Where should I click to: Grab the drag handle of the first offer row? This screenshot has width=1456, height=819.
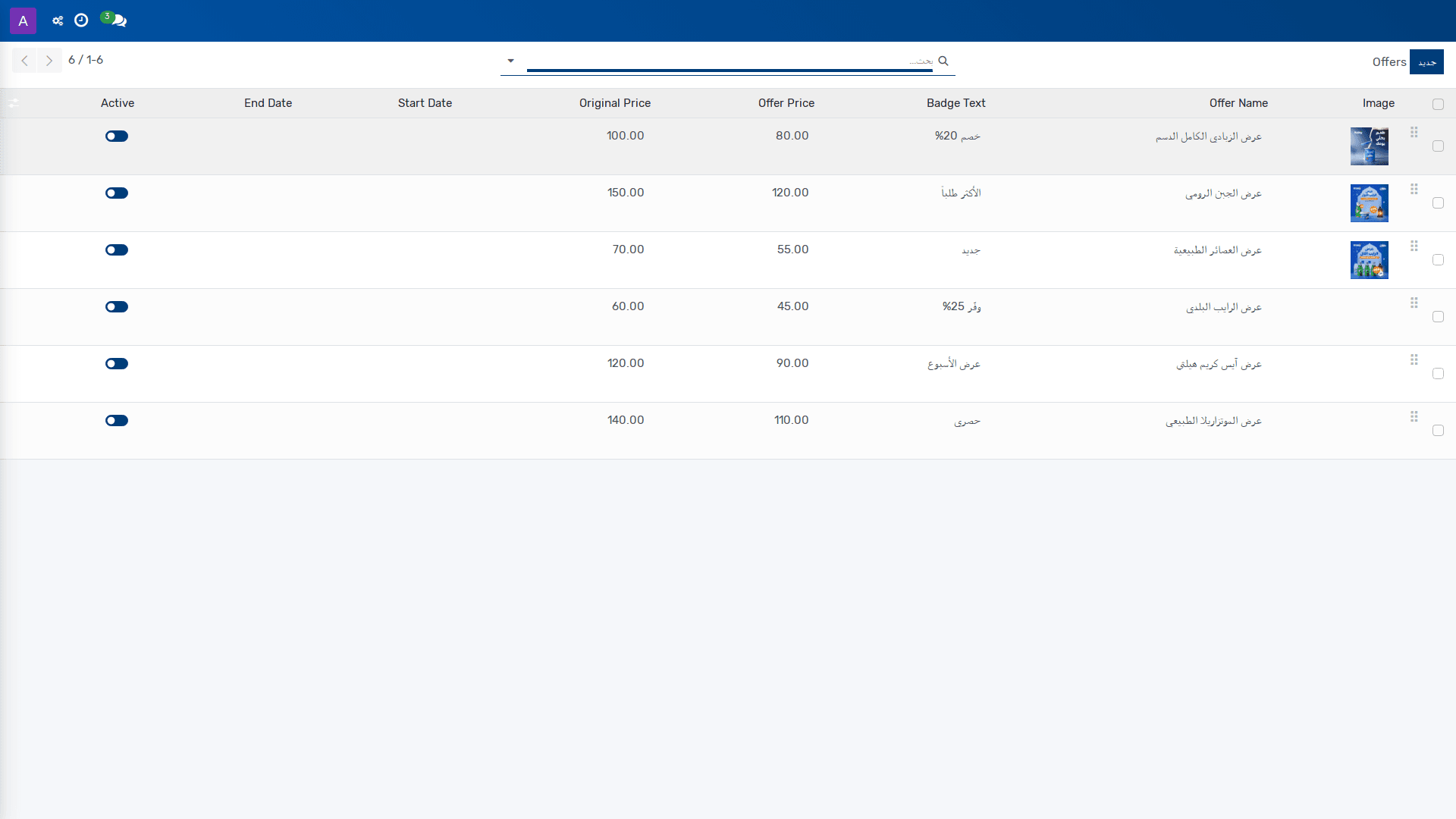[1414, 133]
